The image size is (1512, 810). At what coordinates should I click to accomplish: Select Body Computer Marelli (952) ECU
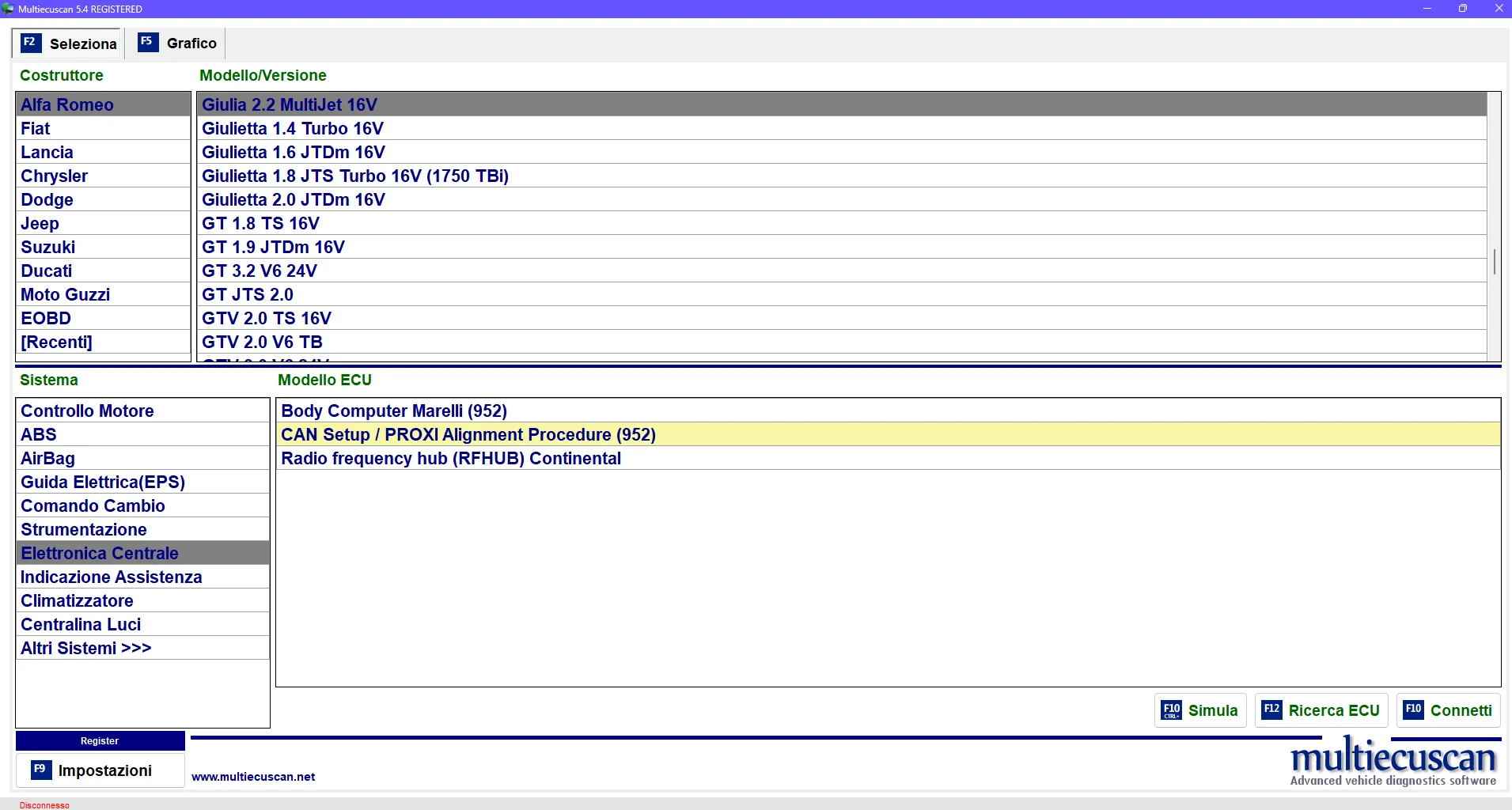(x=888, y=411)
